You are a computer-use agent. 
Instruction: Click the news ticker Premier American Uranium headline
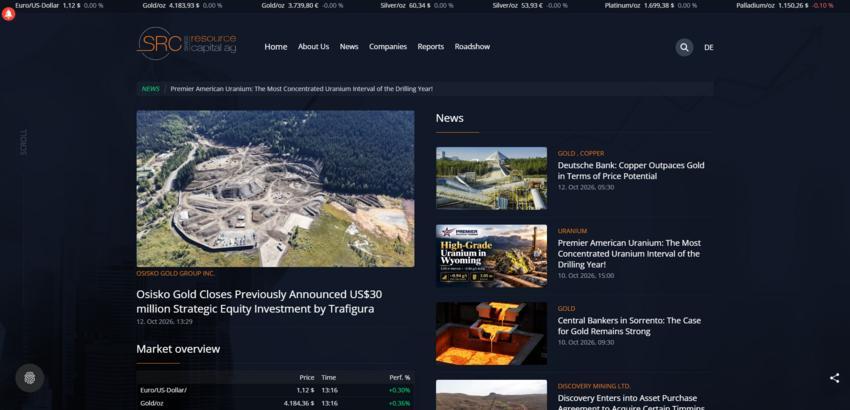(x=301, y=89)
